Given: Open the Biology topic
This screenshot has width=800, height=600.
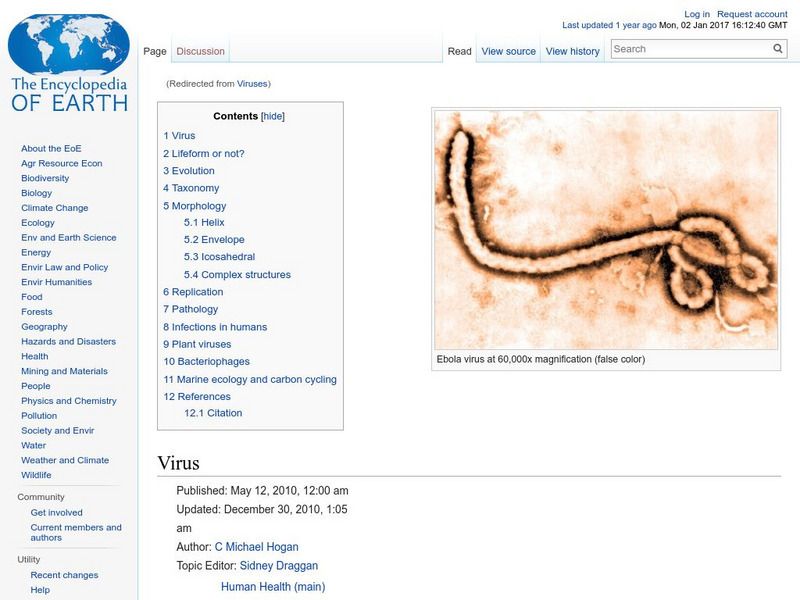Looking at the screenshot, I should pyautogui.click(x=36, y=193).
